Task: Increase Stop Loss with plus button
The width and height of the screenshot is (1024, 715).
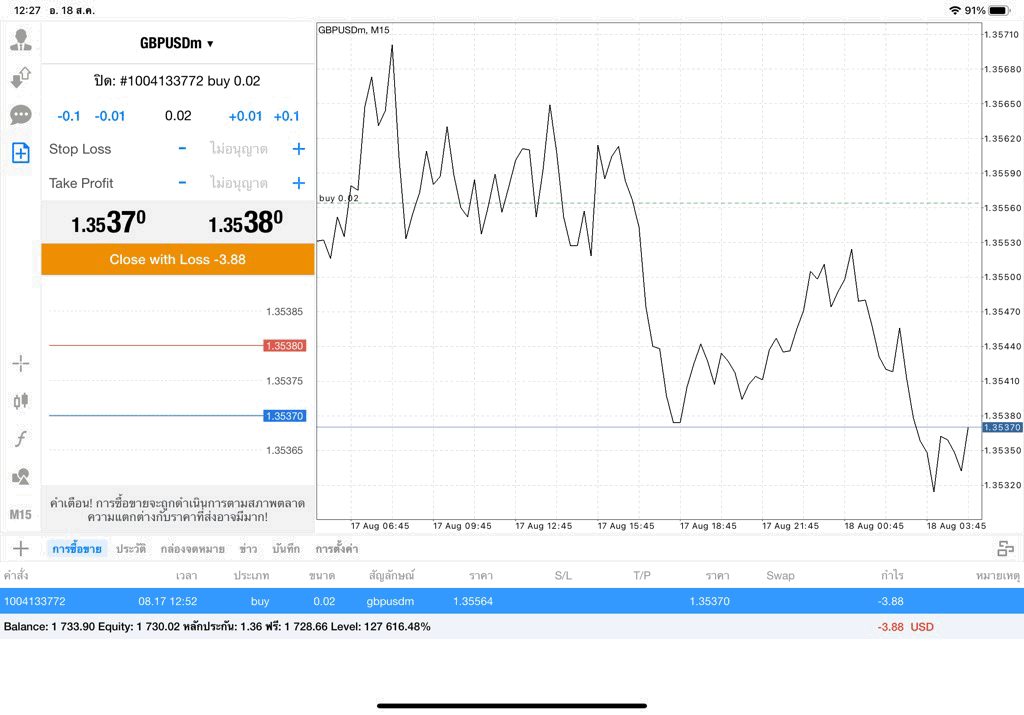Action: coord(298,149)
